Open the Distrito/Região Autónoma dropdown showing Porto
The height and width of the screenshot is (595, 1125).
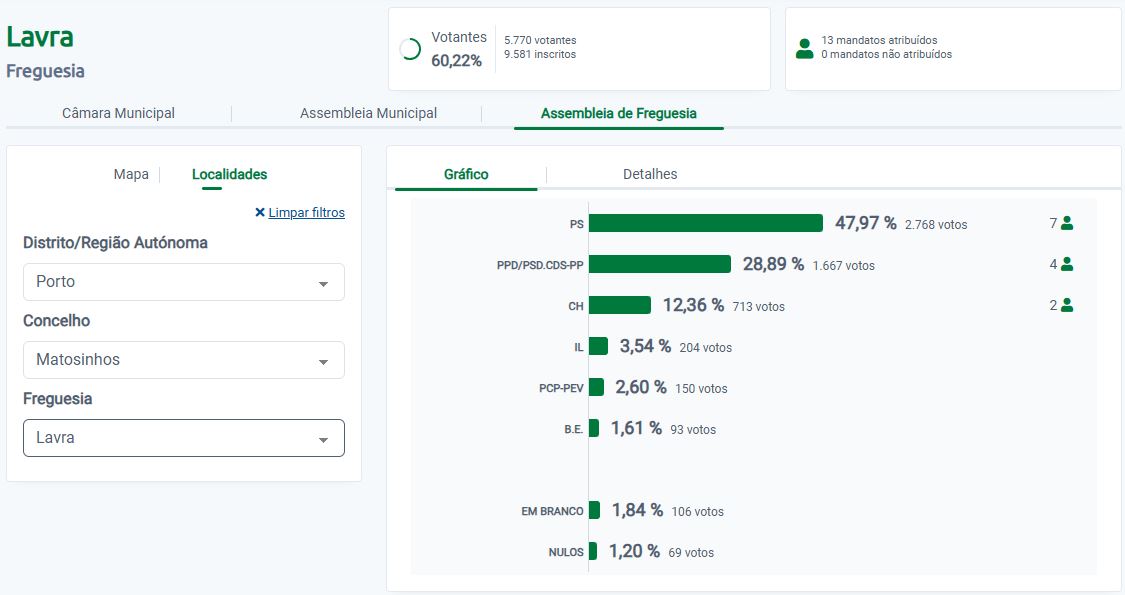(184, 282)
